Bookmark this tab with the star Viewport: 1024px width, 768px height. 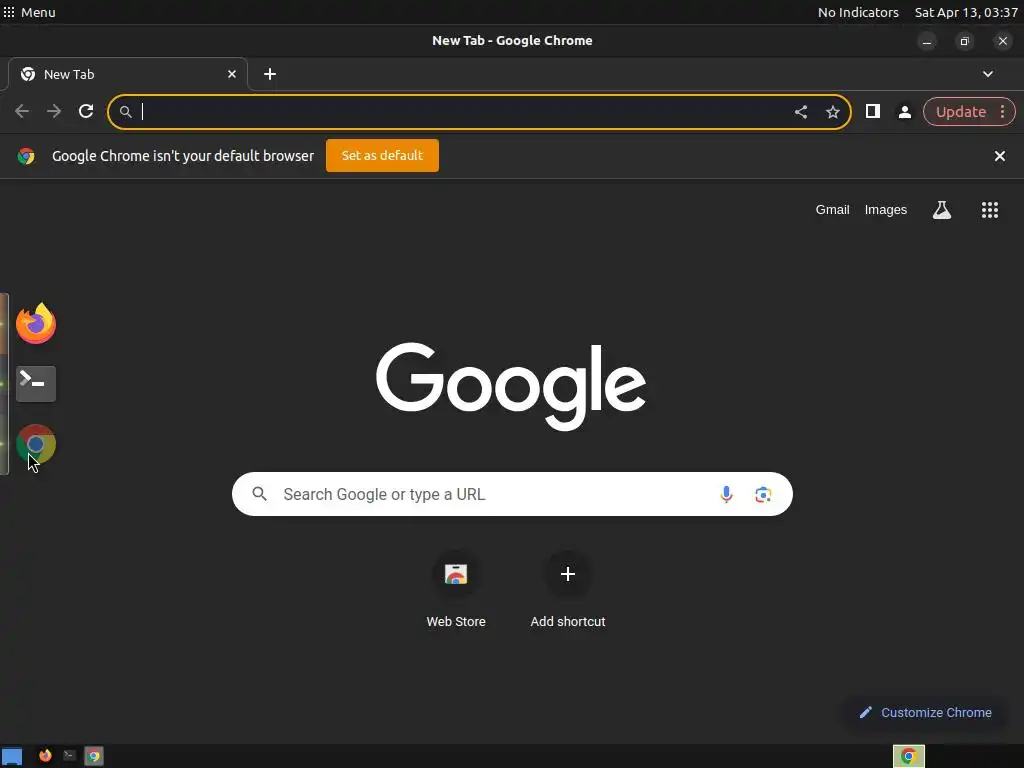pos(833,112)
